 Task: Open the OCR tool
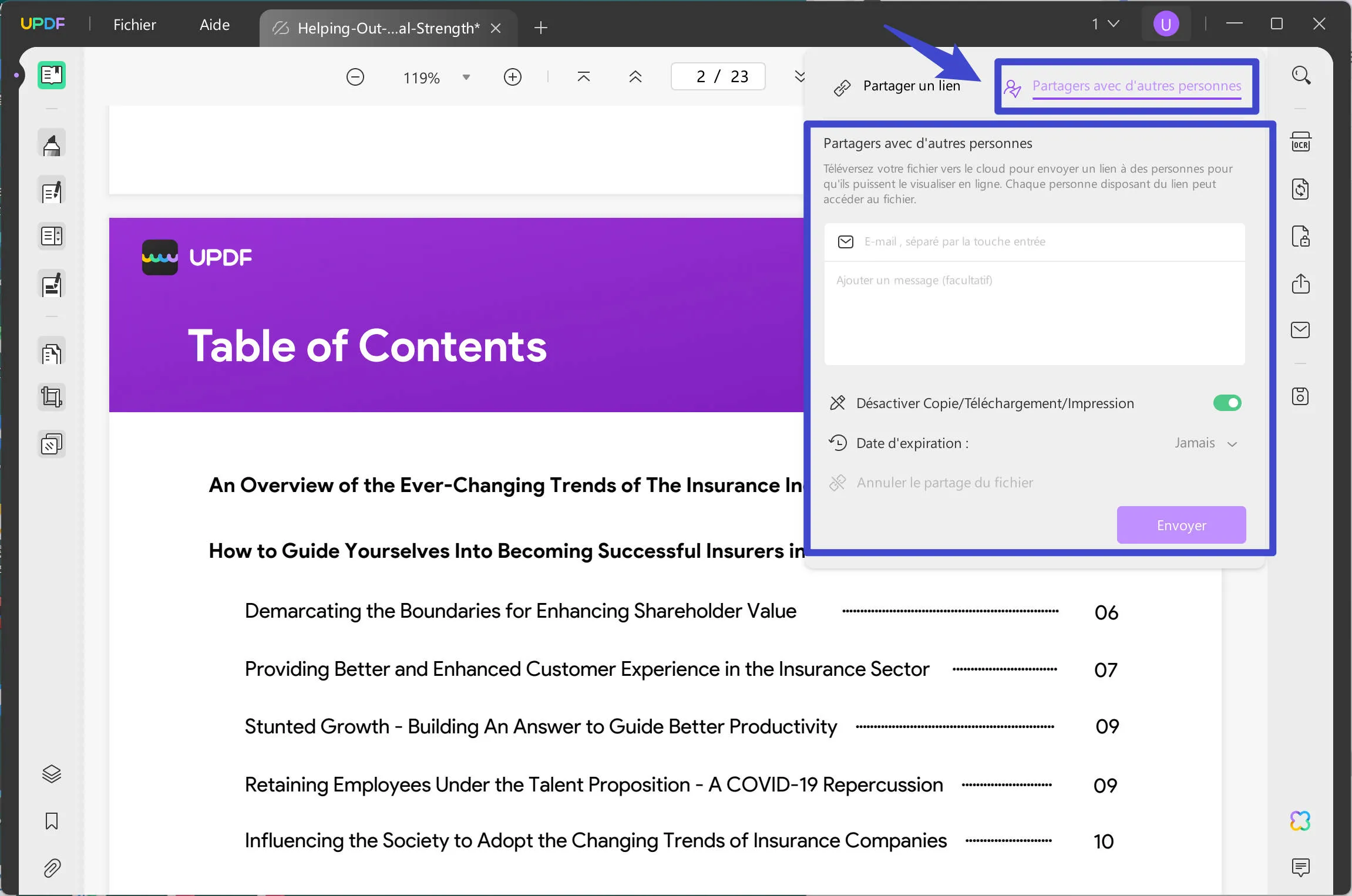click(1301, 142)
